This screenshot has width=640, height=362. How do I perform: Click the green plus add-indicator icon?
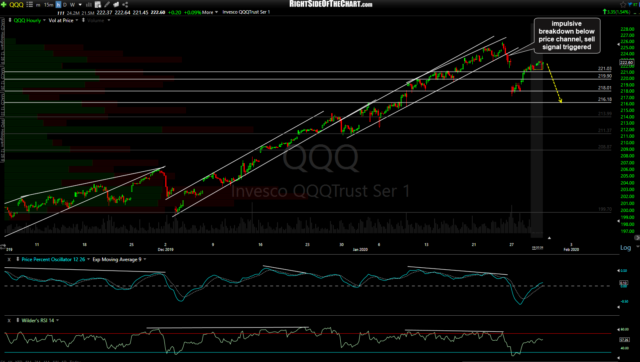(4, 4)
